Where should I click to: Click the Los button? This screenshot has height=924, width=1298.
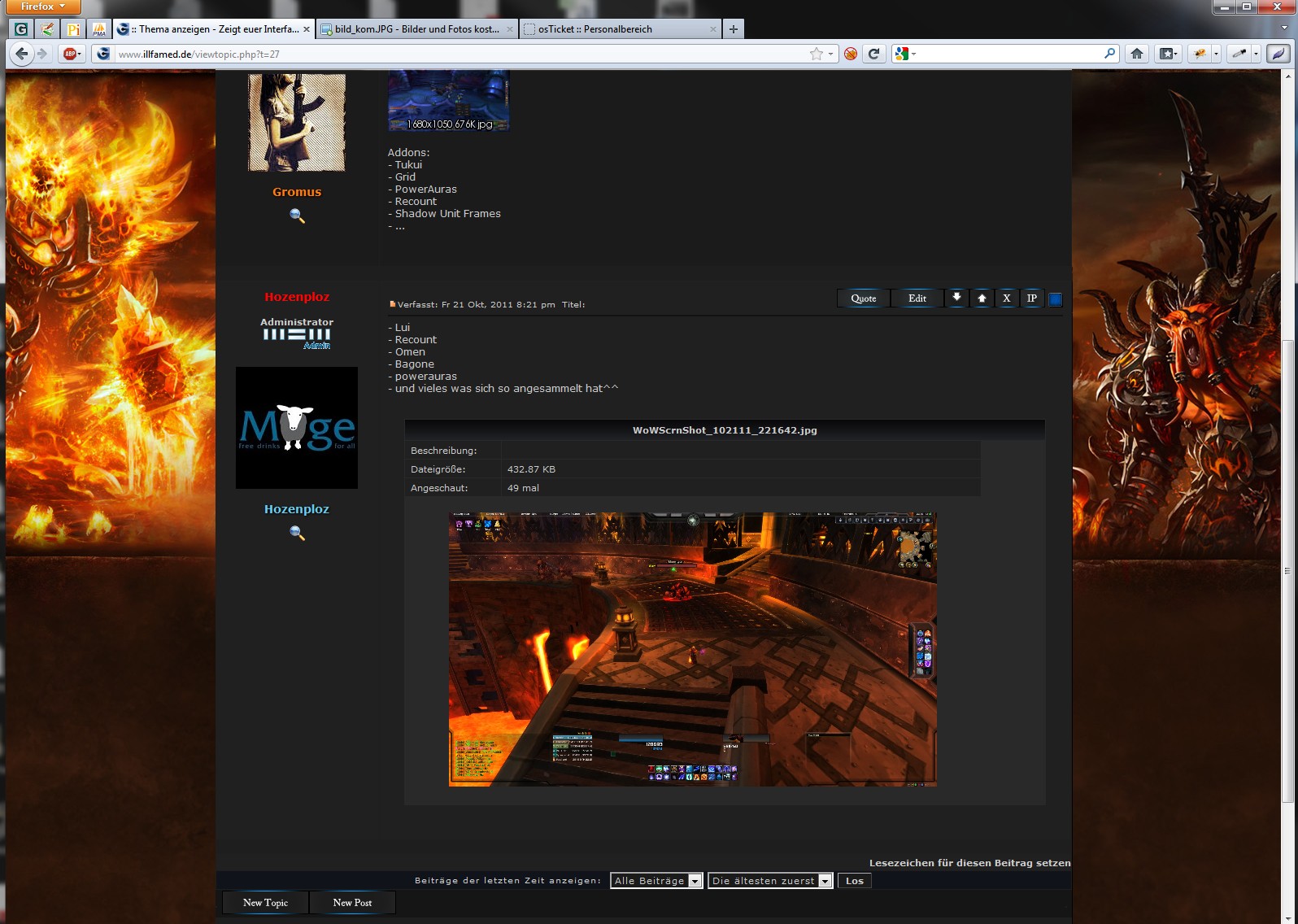(855, 881)
